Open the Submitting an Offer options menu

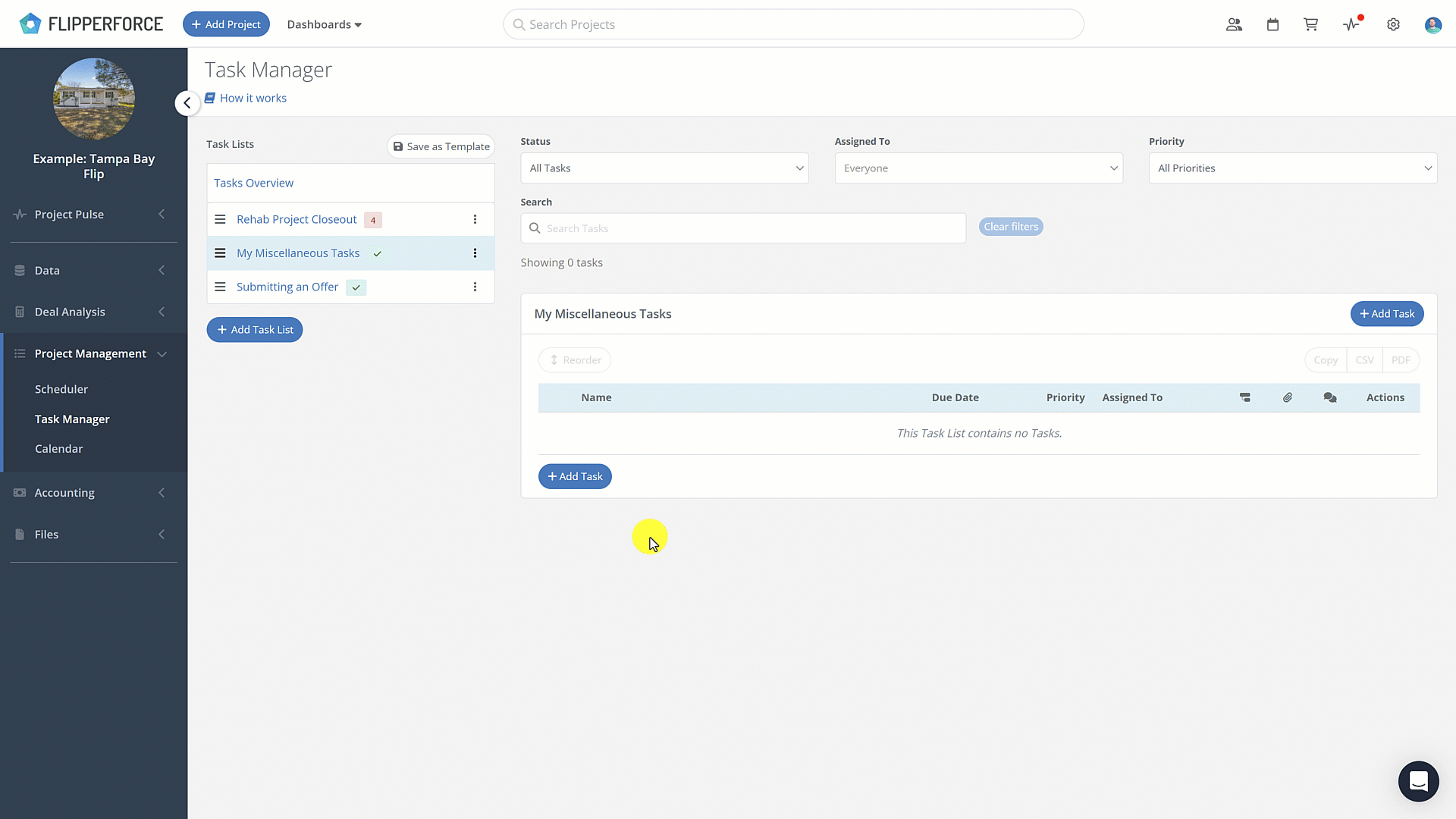pyautogui.click(x=475, y=287)
